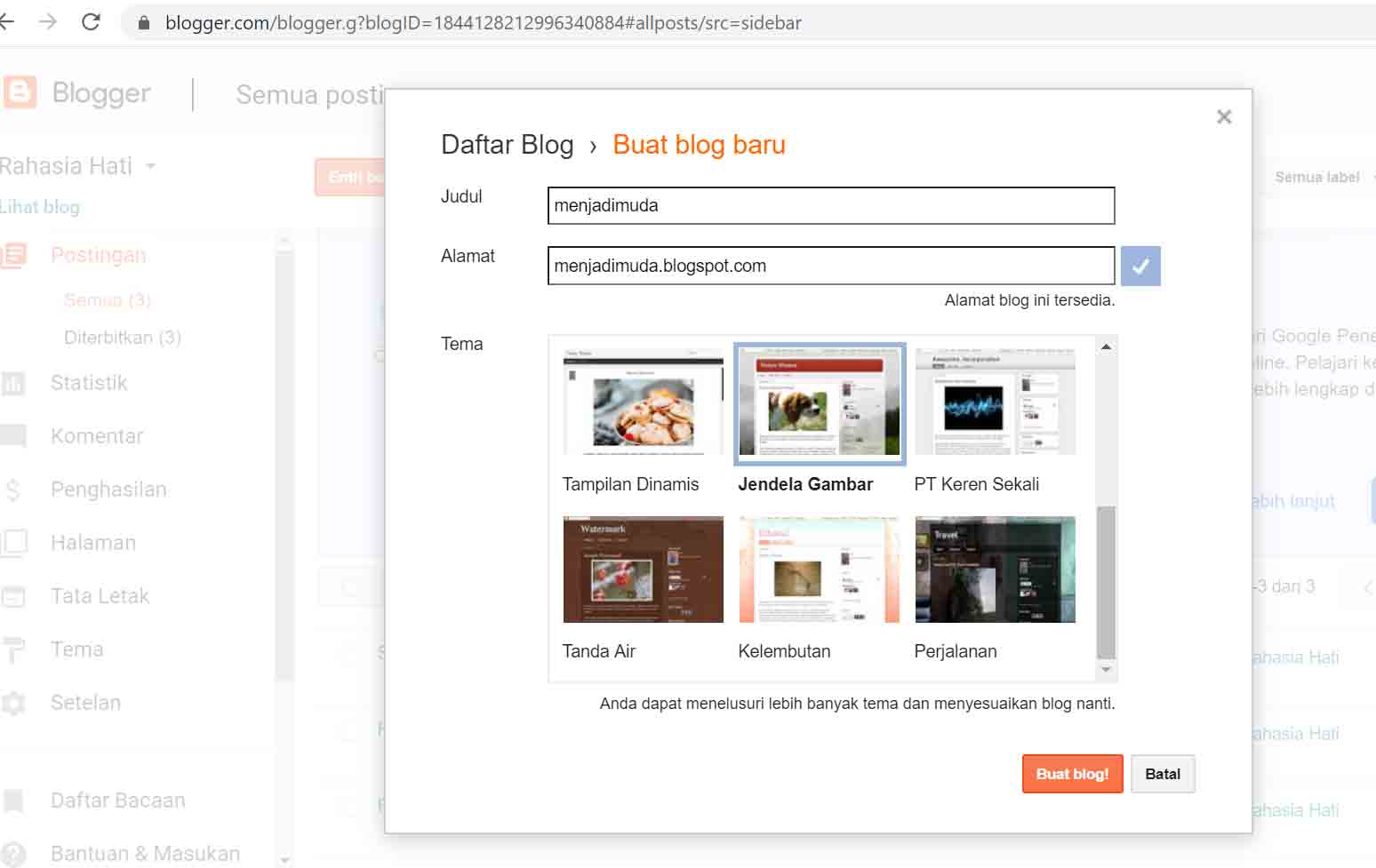
Task: Select the Tampilan Dinamis theme thumbnail
Action: 644,402
